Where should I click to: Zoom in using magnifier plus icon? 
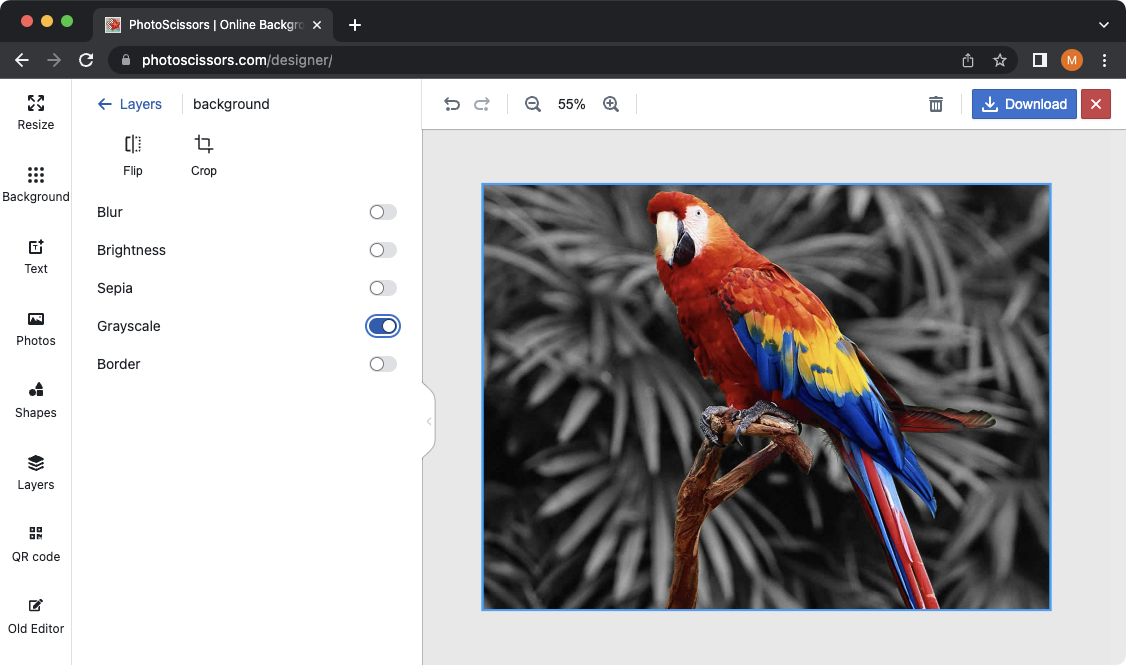coord(611,104)
